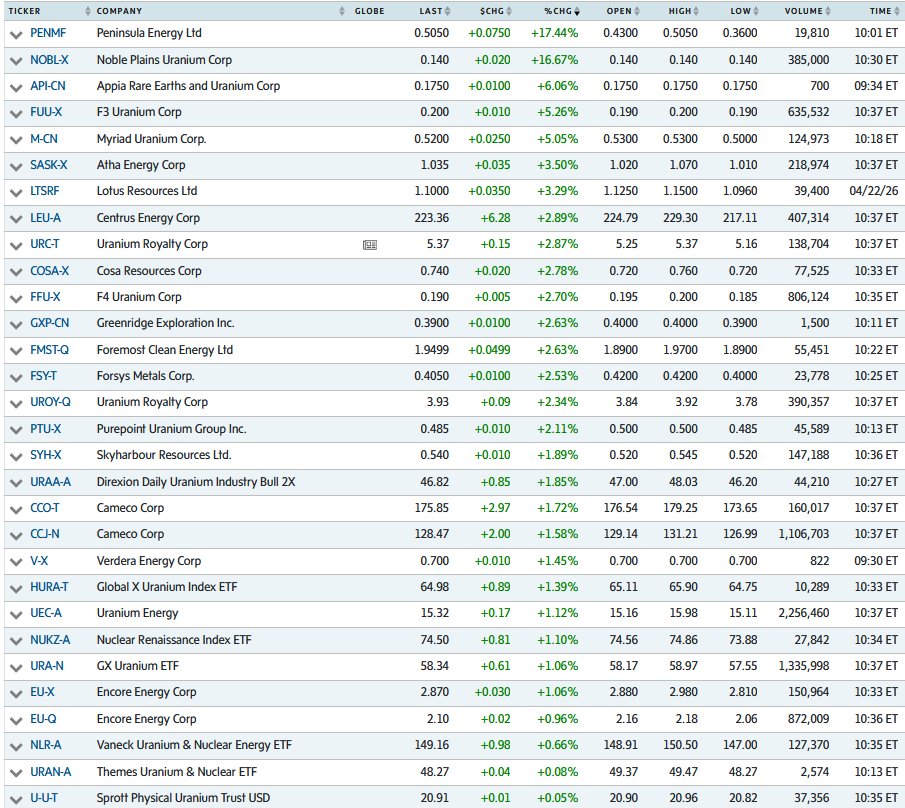Sort table by TICKER column arrows
Screen dimensions: 905x808
coord(88,11)
